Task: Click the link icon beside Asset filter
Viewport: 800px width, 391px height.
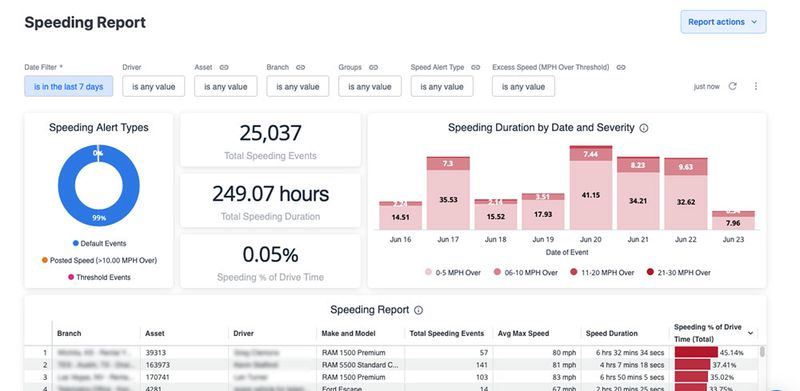Action: pyautogui.click(x=224, y=67)
